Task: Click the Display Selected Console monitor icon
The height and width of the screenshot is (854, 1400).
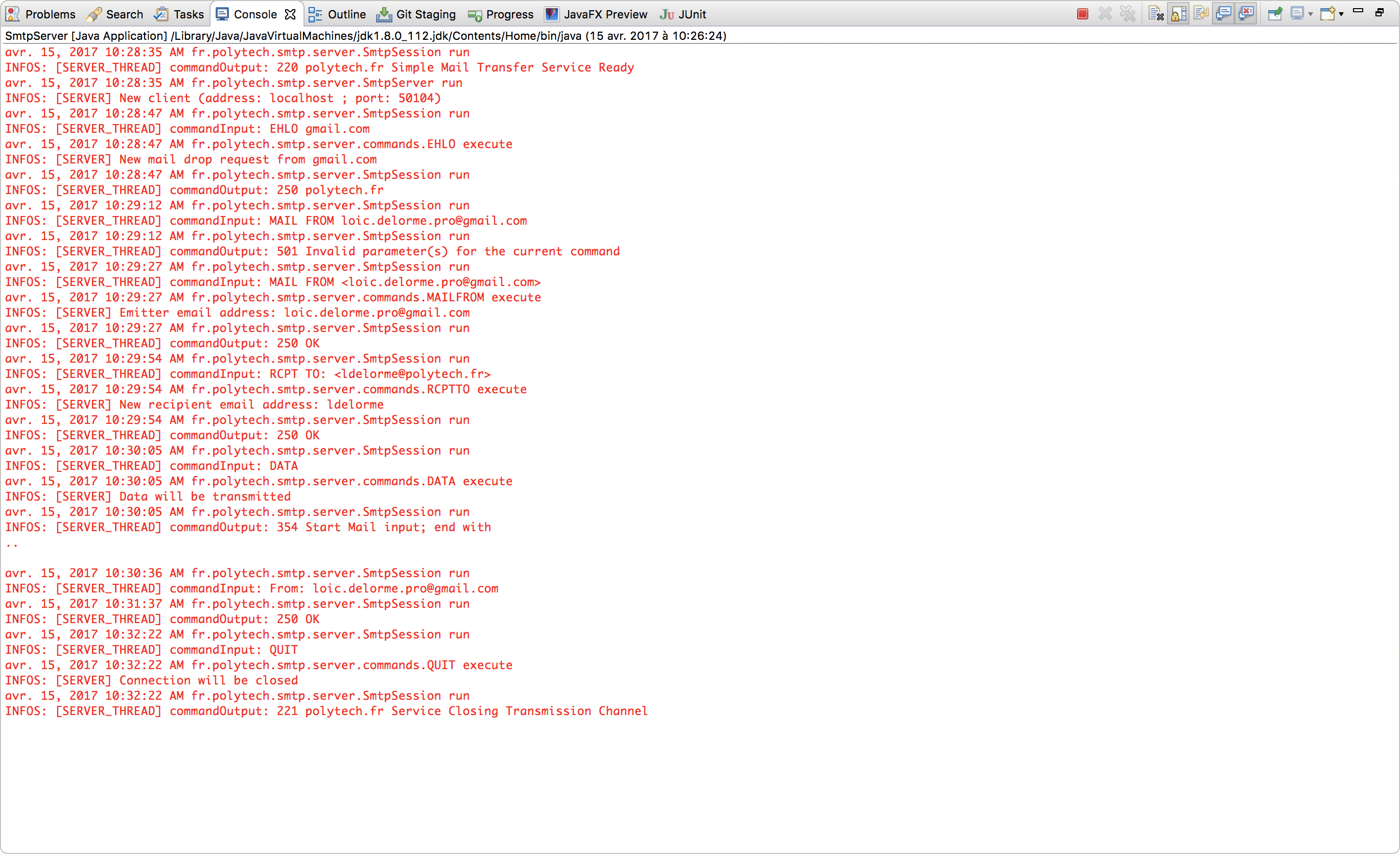Action: [x=1297, y=14]
